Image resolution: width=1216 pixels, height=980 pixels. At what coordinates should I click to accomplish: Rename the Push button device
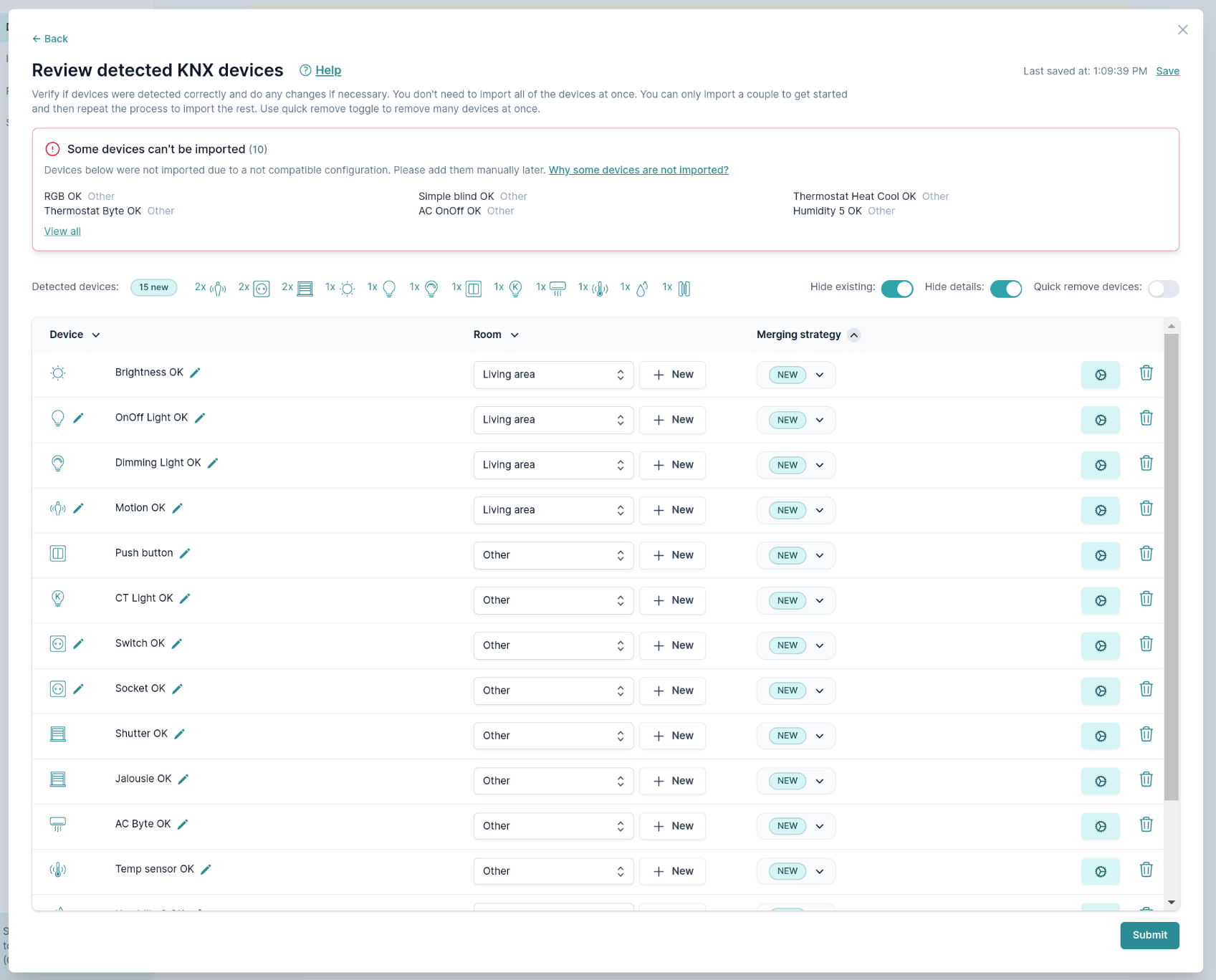point(185,554)
